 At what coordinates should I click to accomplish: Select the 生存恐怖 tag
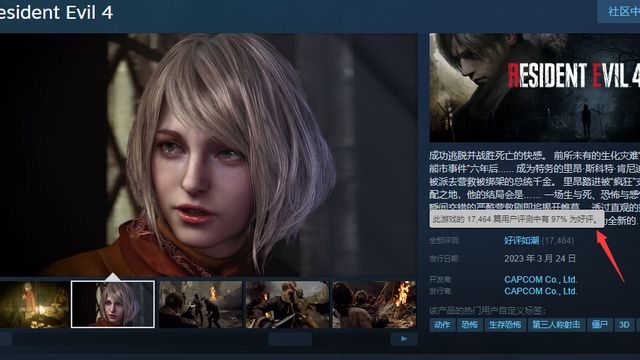click(505, 325)
